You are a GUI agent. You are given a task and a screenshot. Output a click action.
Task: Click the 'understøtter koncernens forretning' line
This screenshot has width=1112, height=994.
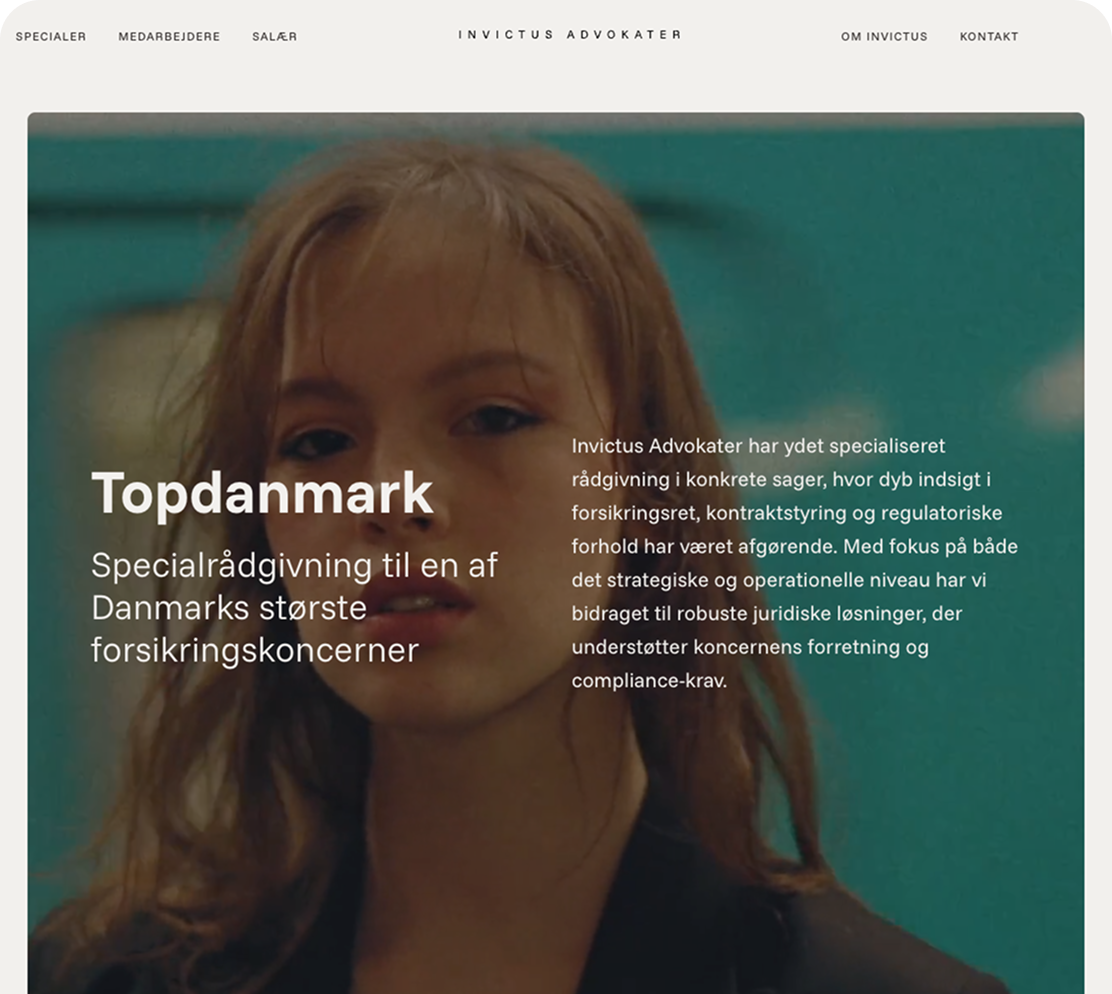750,647
